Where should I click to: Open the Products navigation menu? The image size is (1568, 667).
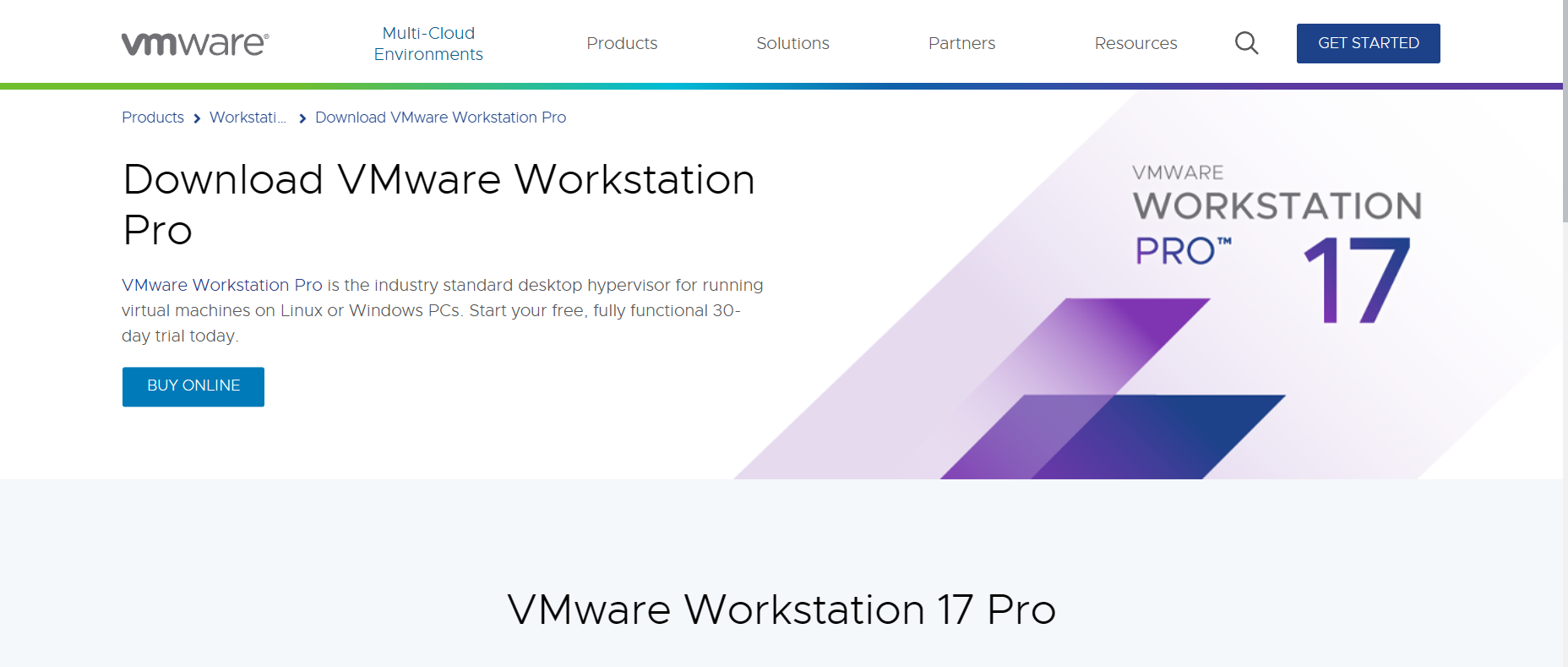pyautogui.click(x=622, y=43)
